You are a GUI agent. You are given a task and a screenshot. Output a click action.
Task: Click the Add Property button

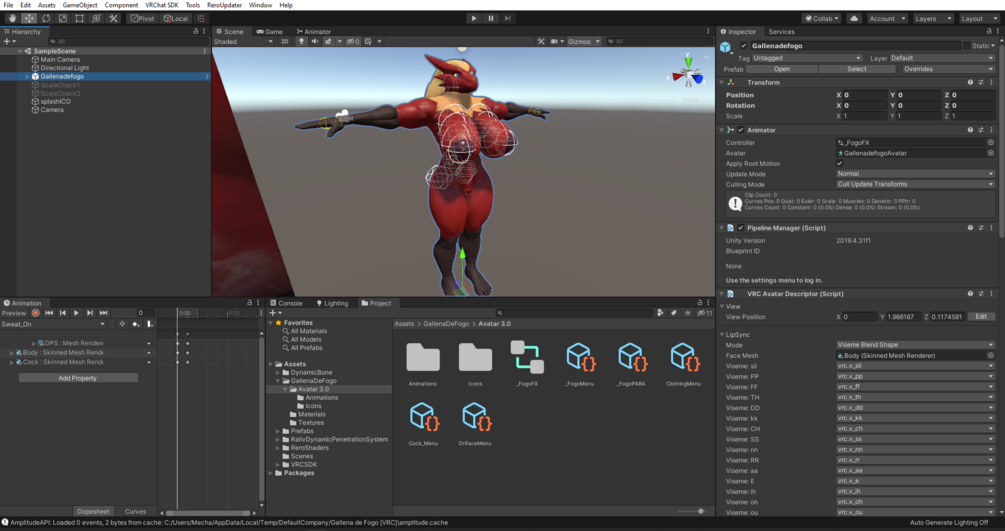point(78,378)
